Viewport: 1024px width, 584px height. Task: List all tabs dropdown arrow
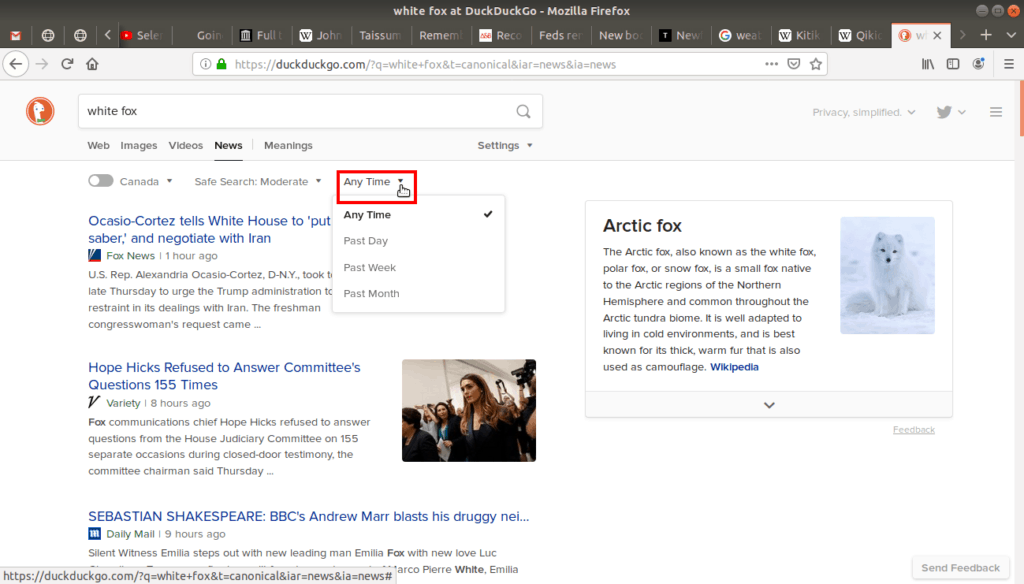tap(1011, 35)
